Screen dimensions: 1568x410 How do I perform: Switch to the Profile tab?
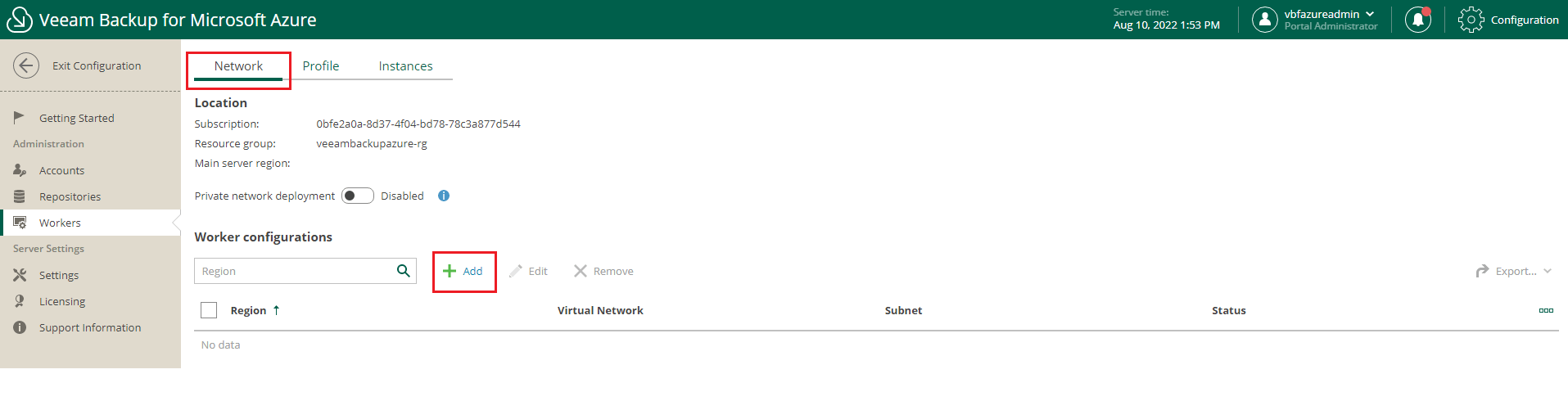click(321, 66)
